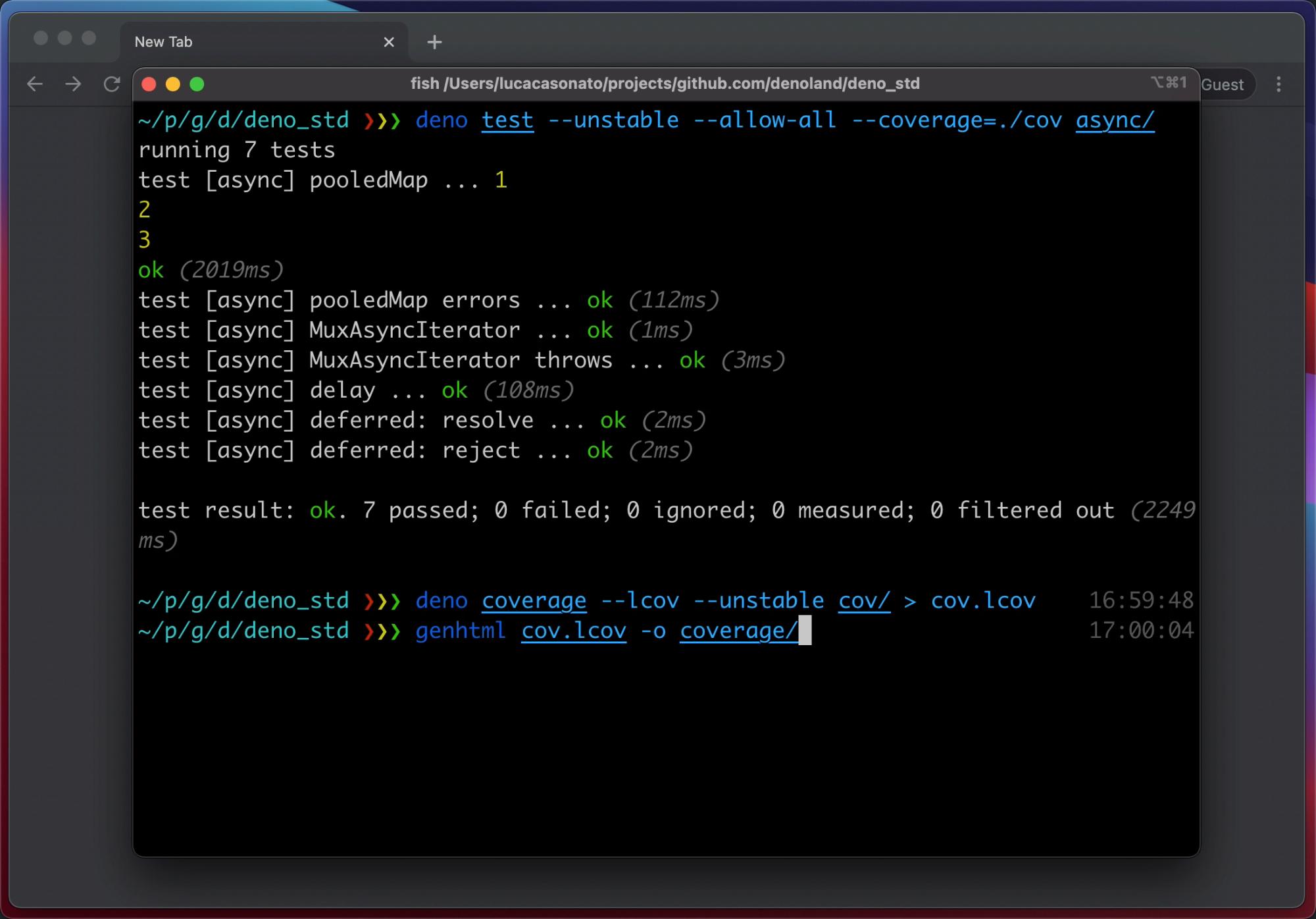Click the ⌥⌘1 shortcut indicator in title bar
Screen dimensions: 1316x919
point(1169,83)
